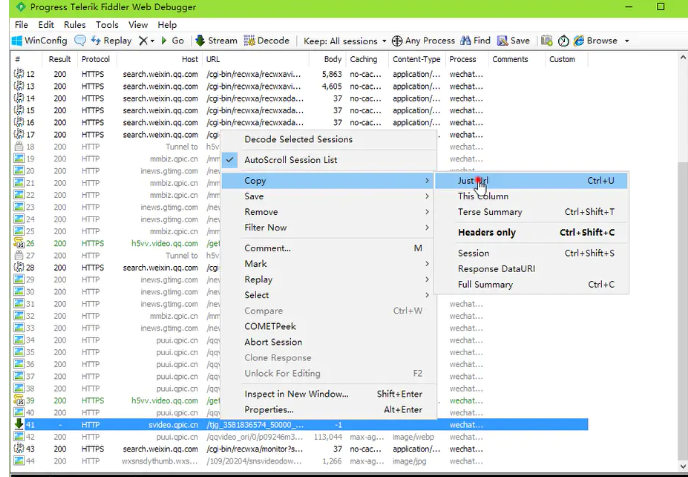Image resolution: width=688 pixels, height=477 pixels.
Task: Click the comment speech bubble toolbar icon
Action: click(80, 41)
